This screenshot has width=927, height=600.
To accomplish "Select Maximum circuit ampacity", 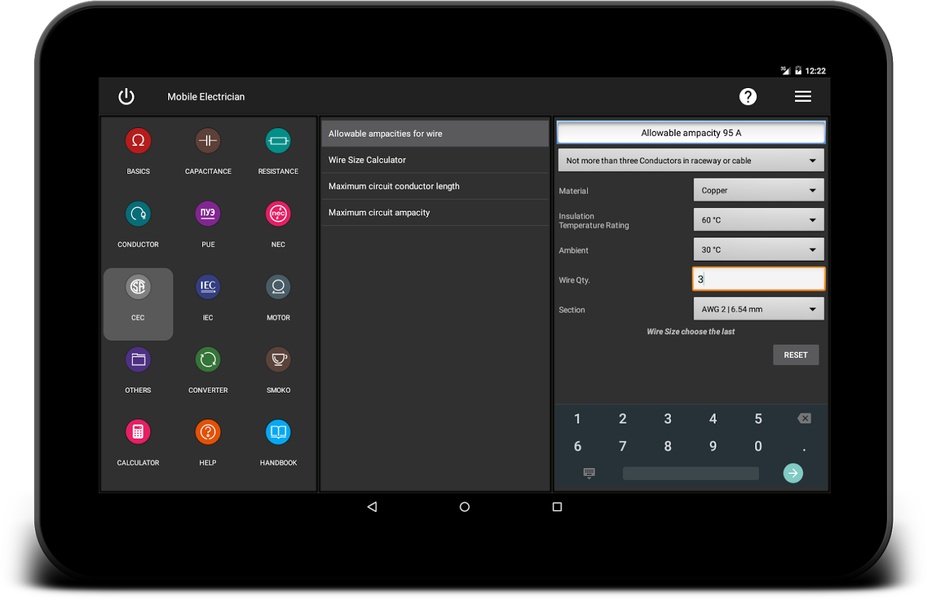I will [435, 212].
